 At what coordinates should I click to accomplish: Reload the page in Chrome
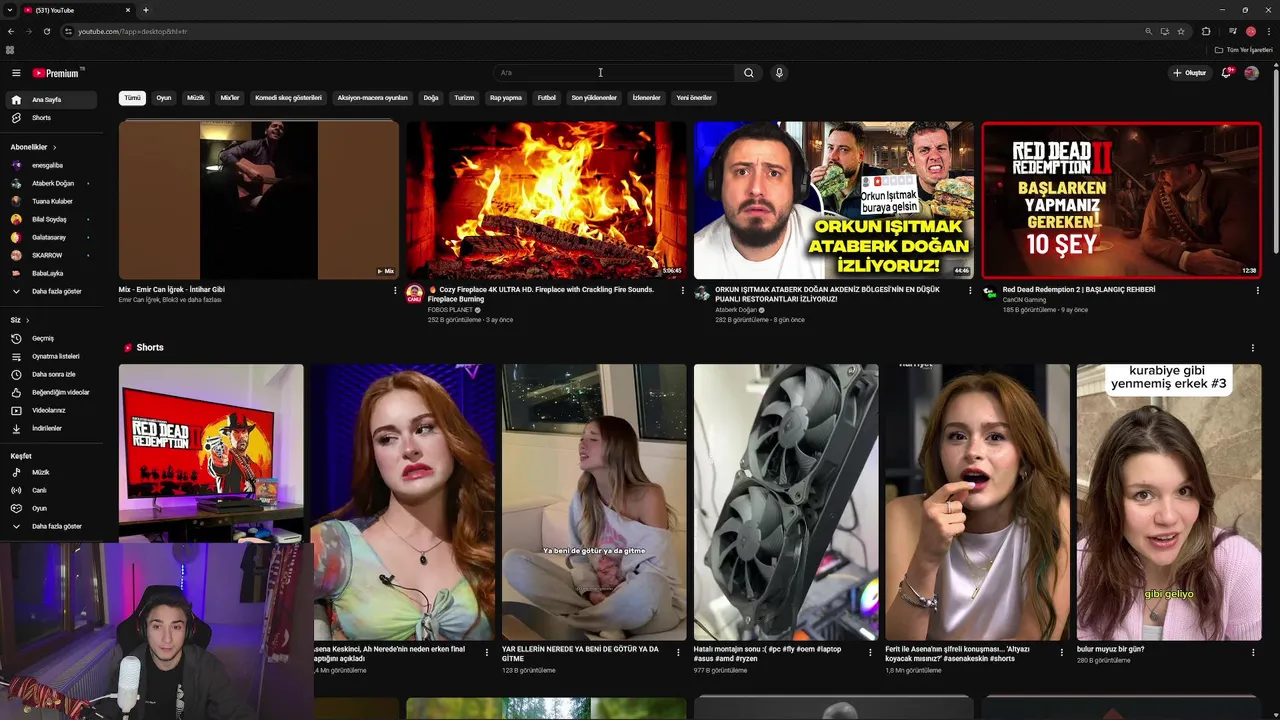46,31
